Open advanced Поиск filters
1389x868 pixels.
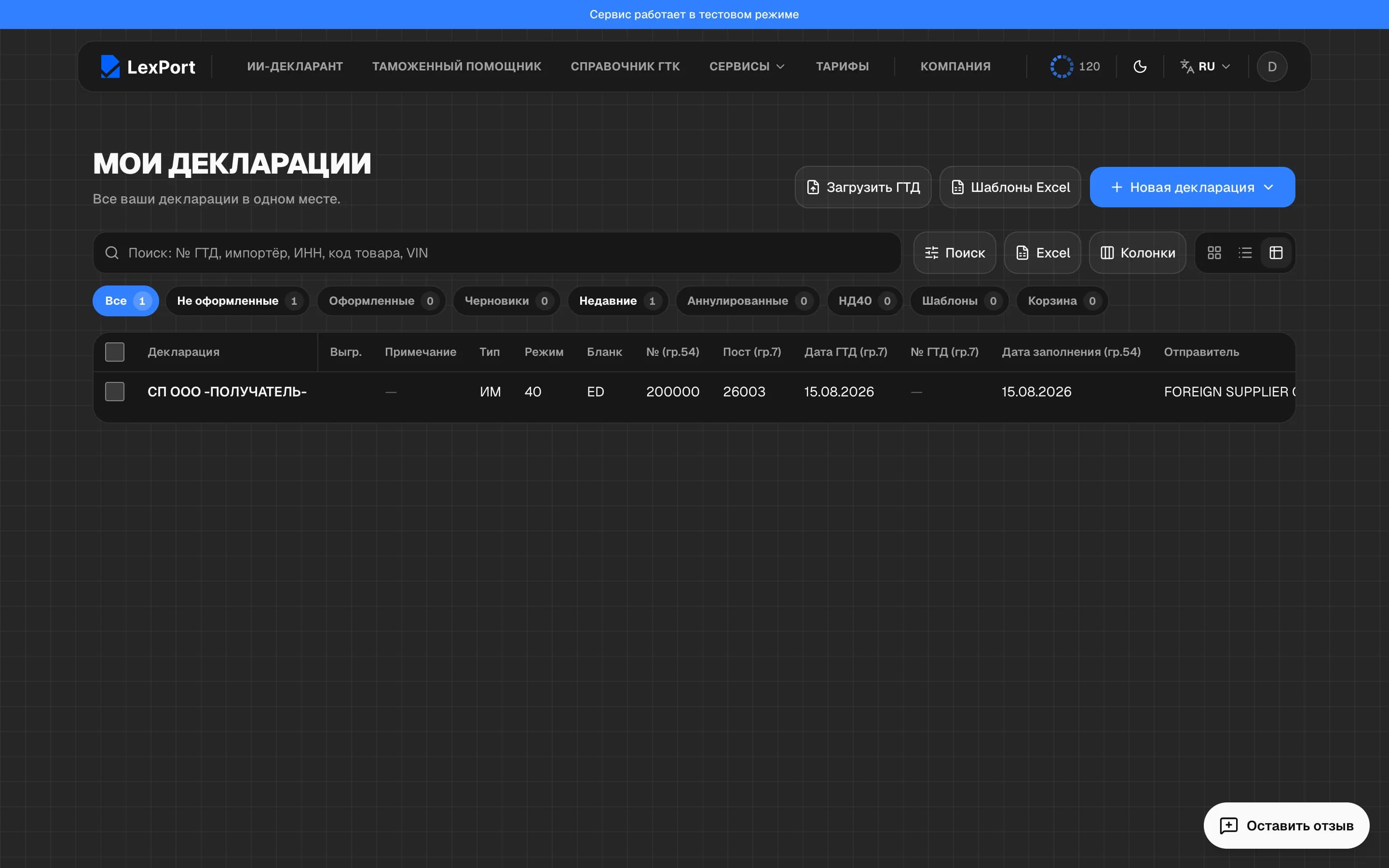[x=954, y=253]
